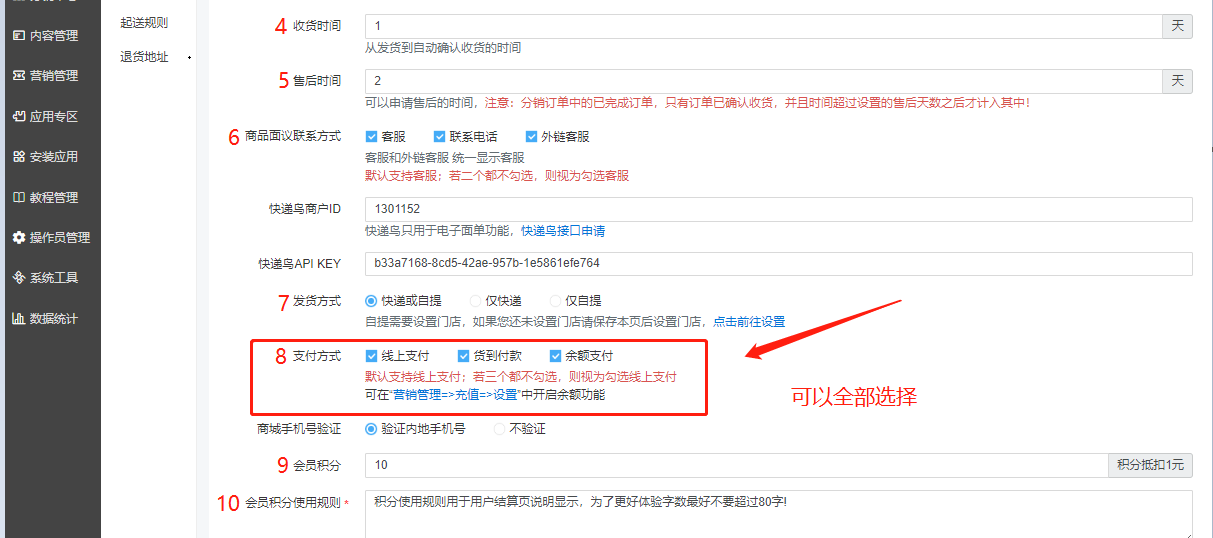Click the 积分抵扣1元 suffix label
This screenshot has height=538, width=1213.
tap(1151, 465)
